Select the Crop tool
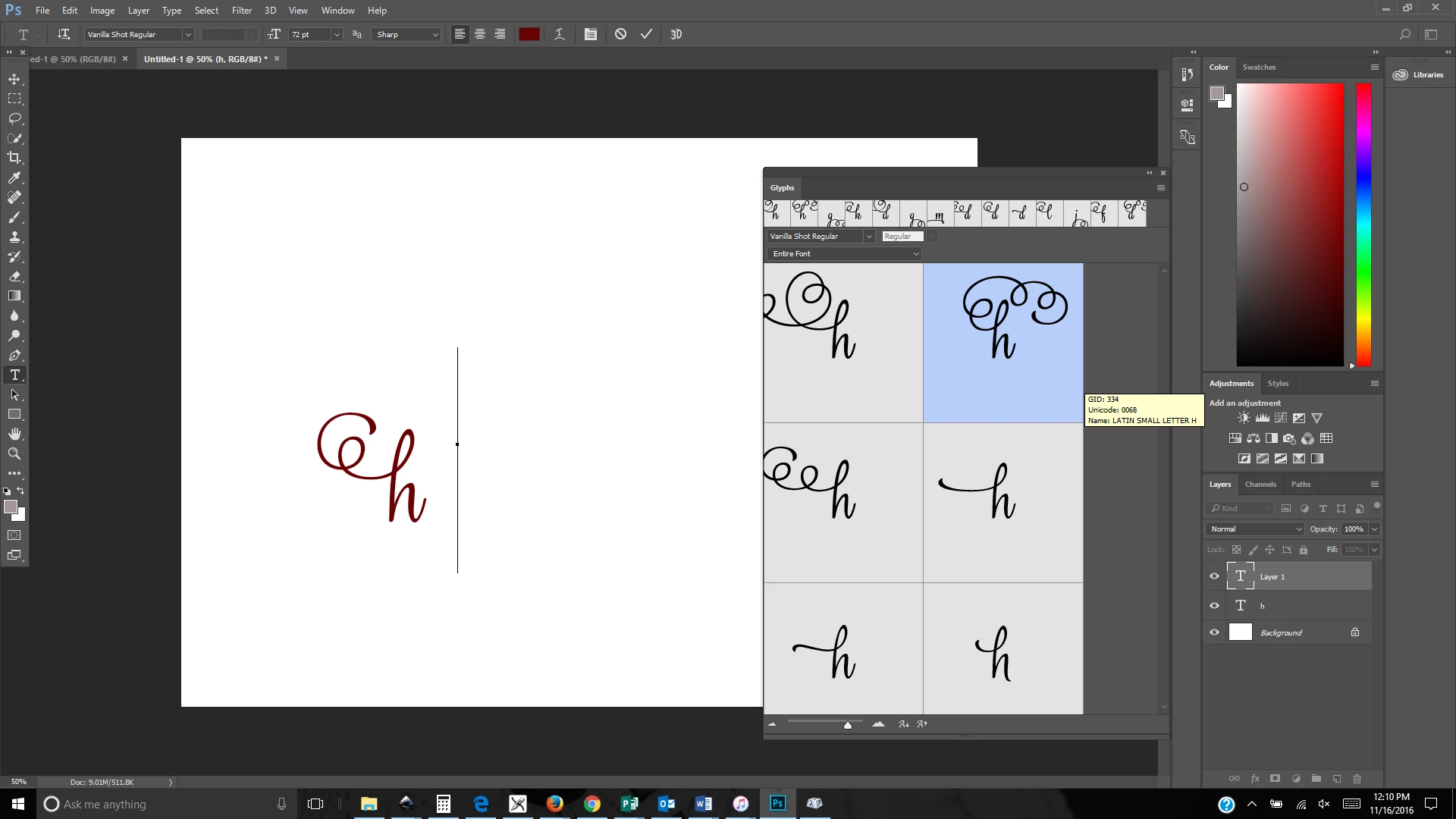Viewport: 1456px width, 819px height. [14, 158]
